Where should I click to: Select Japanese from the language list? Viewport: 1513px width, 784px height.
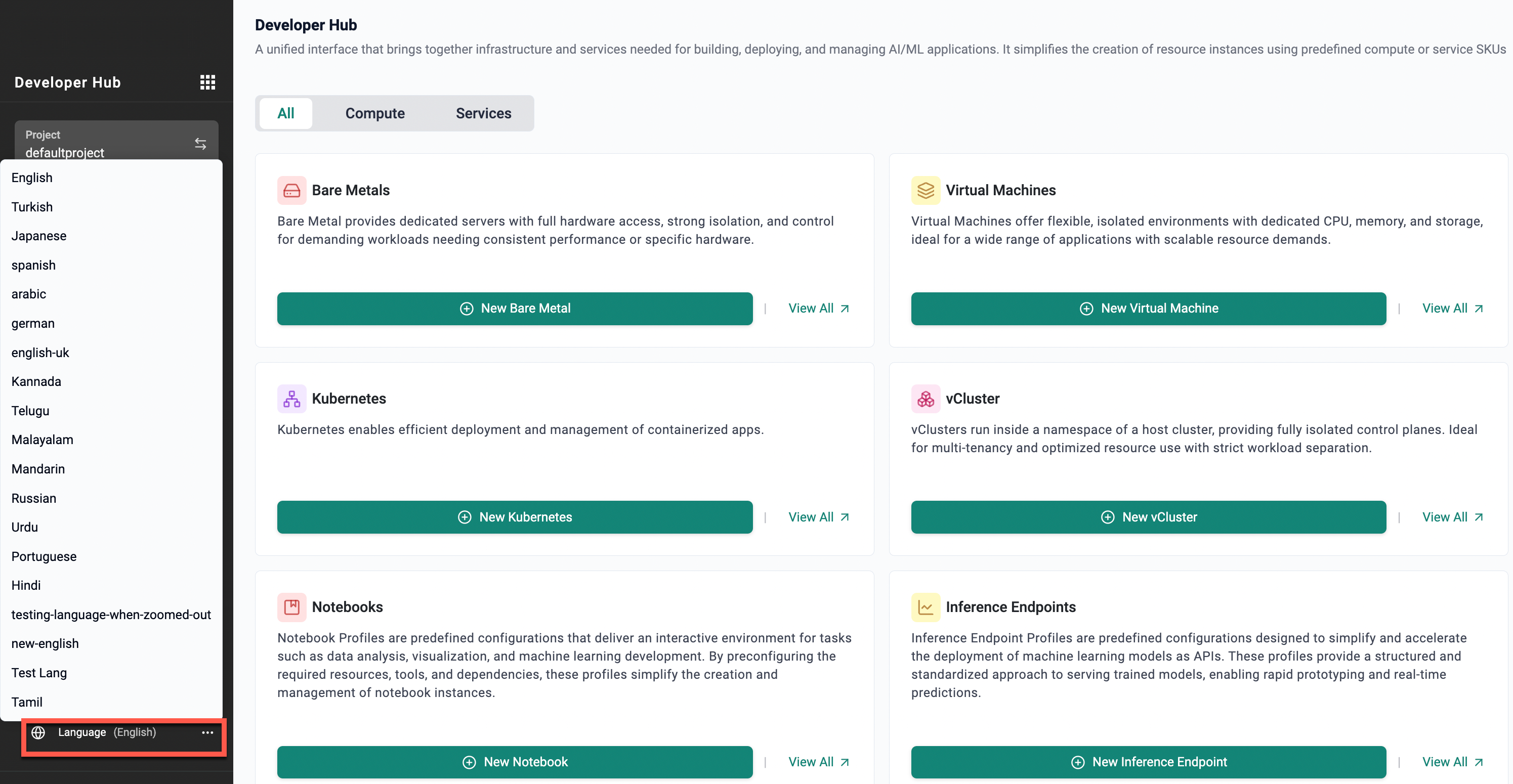click(x=39, y=236)
